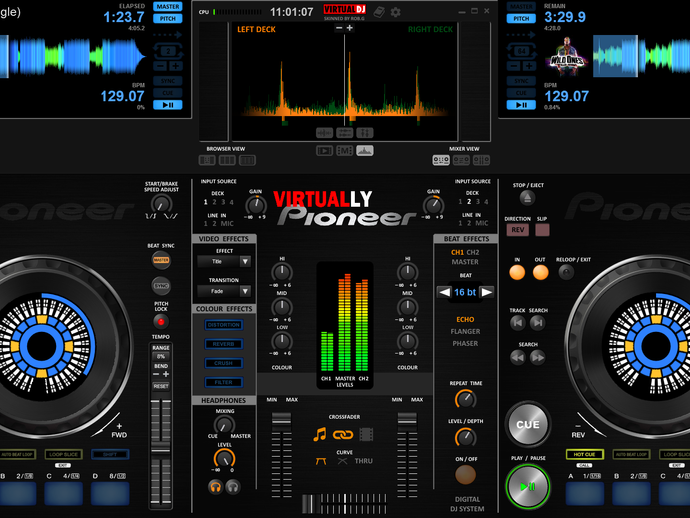Click the right deck PITCH button at top
The width and height of the screenshot is (690, 518).
coord(521,18)
